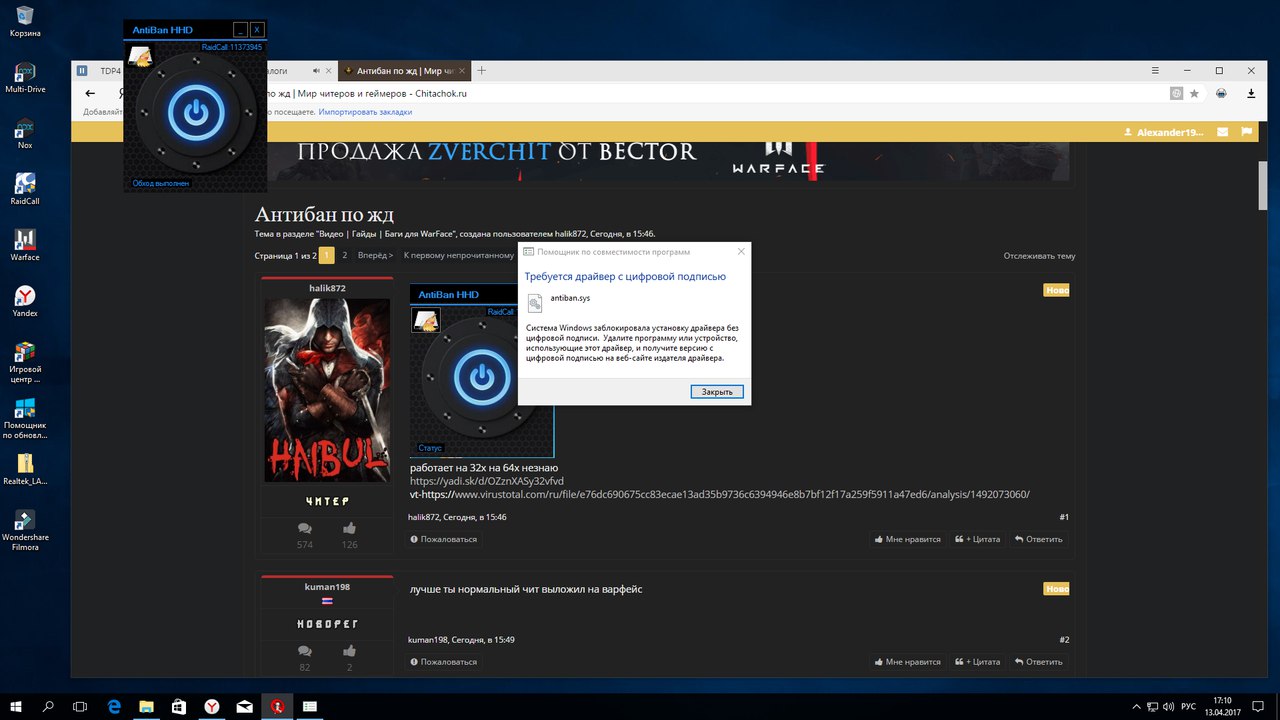Click the small logo icon in AntiBan HHD

tap(141, 56)
